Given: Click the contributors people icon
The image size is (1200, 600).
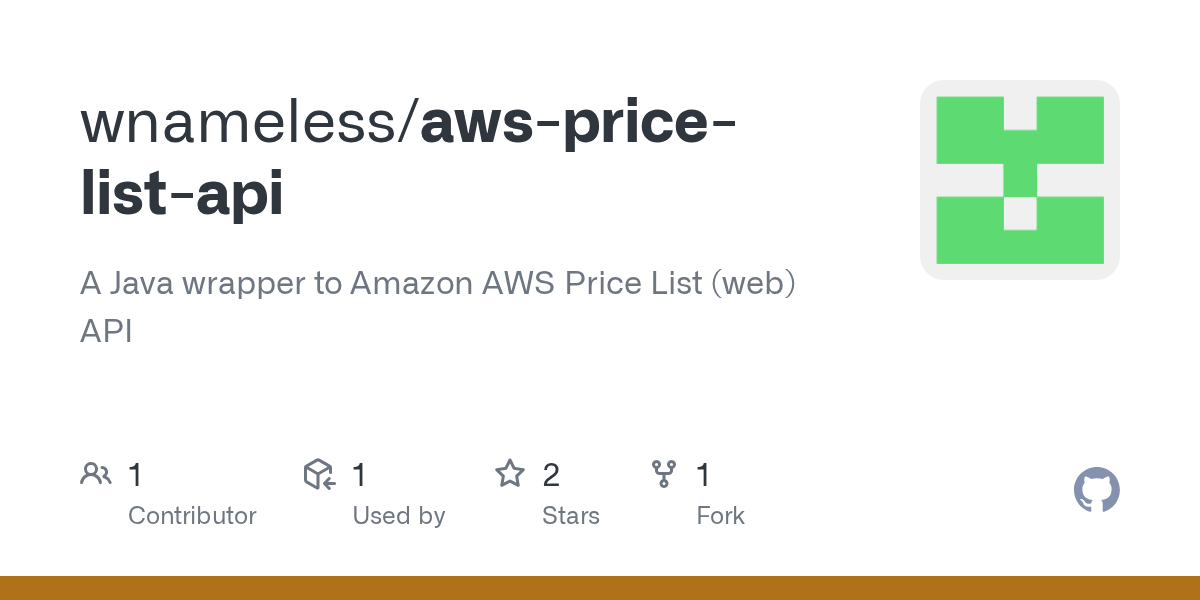Looking at the screenshot, I should pyautogui.click(x=95, y=474).
